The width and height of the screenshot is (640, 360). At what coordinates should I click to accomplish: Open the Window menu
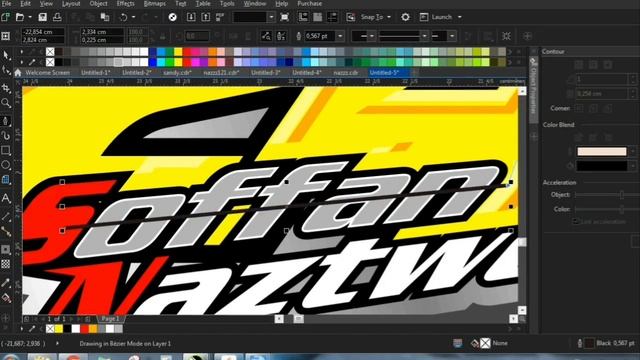[255, 3]
